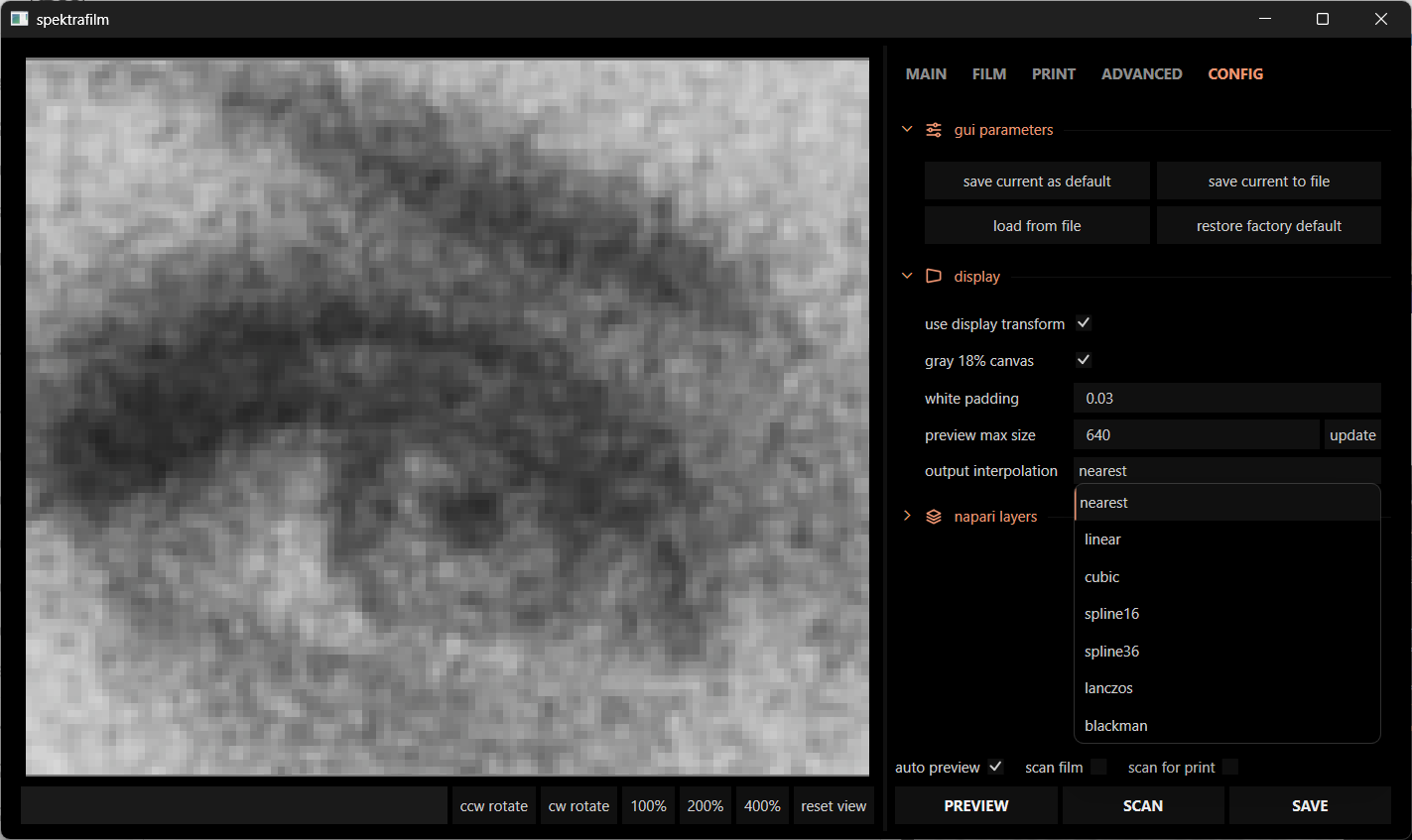
Task: Click the display section folder icon
Action: pyautogui.click(x=934, y=277)
